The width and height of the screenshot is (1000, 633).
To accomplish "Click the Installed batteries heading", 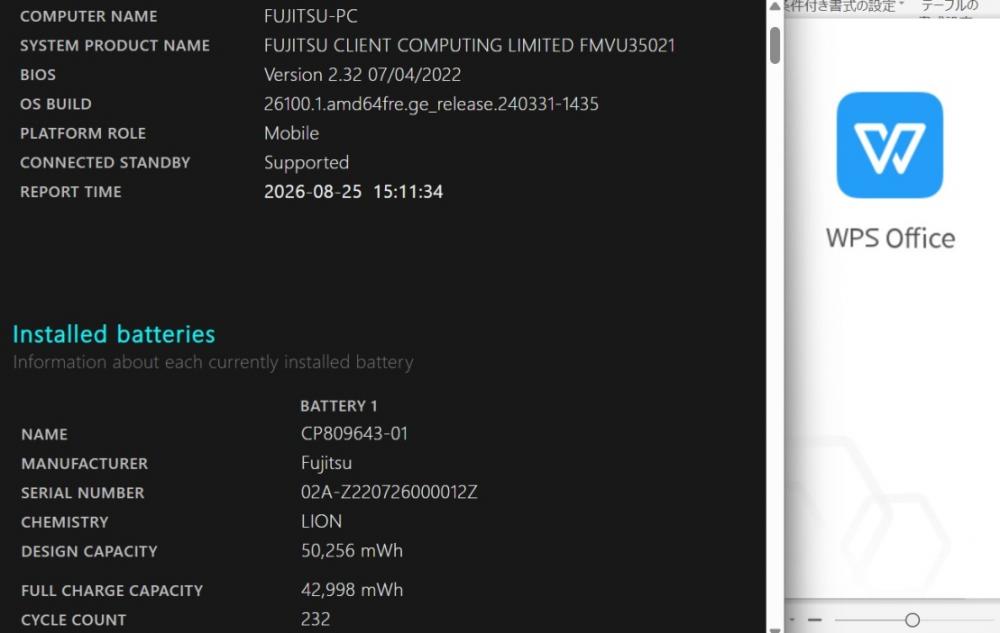I will click(114, 334).
